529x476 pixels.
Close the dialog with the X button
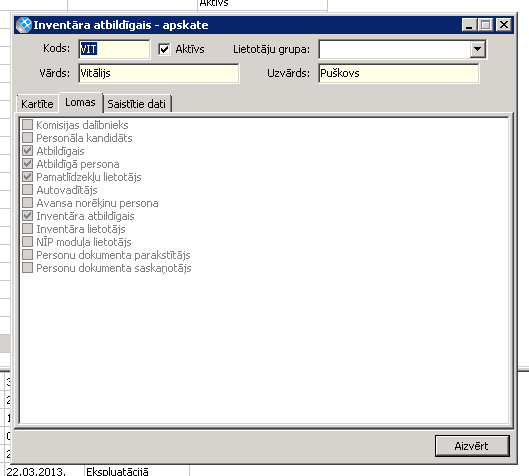point(504,25)
